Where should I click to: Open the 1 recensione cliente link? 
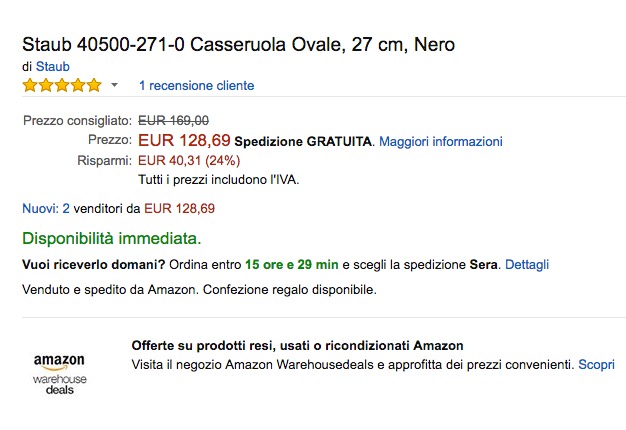(x=196, y=85)
